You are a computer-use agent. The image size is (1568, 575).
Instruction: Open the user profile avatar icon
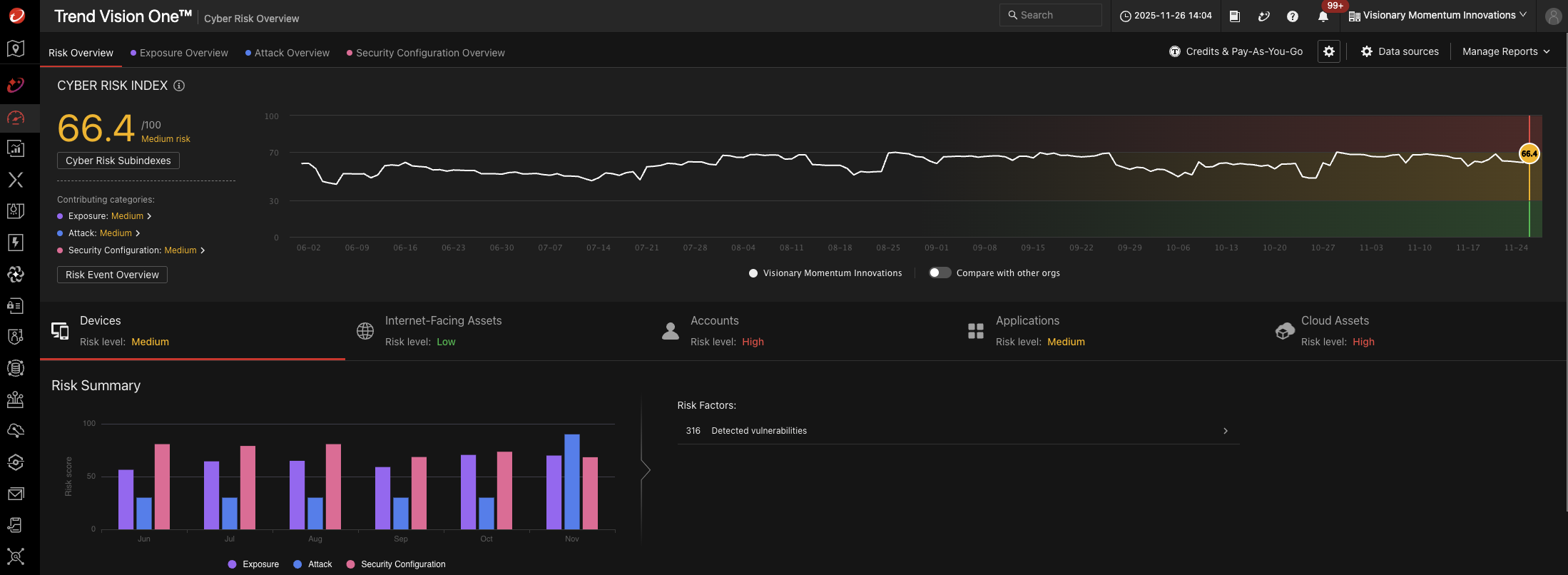(1552, 16)
